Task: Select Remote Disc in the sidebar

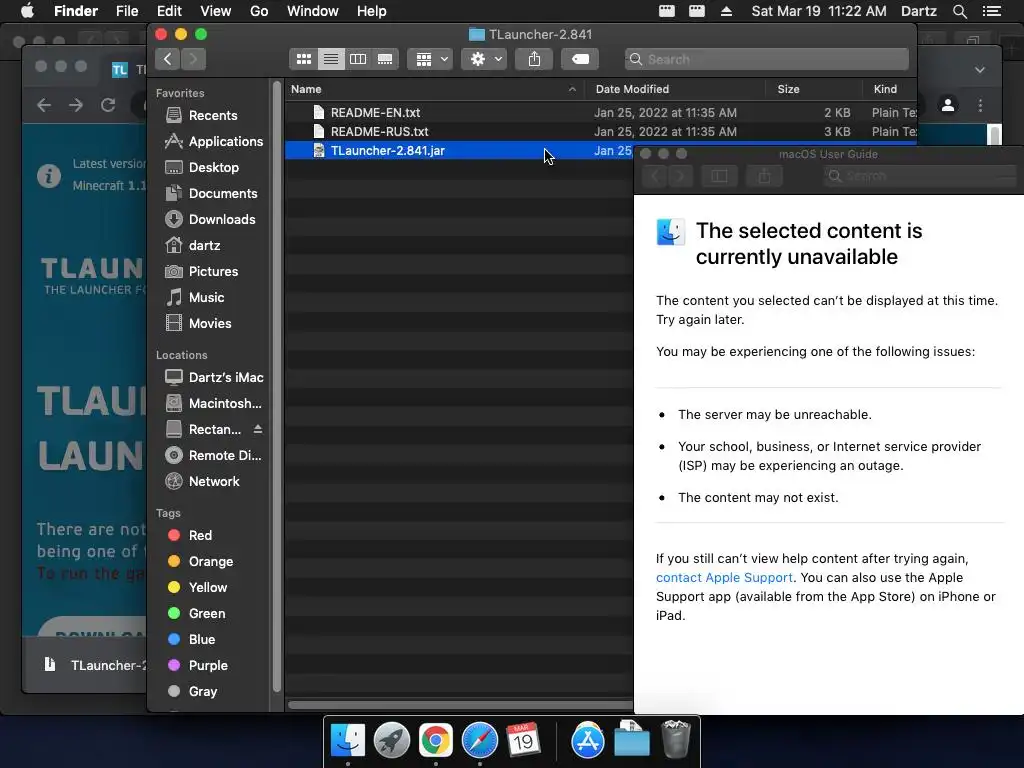Action: click(214, 456)
